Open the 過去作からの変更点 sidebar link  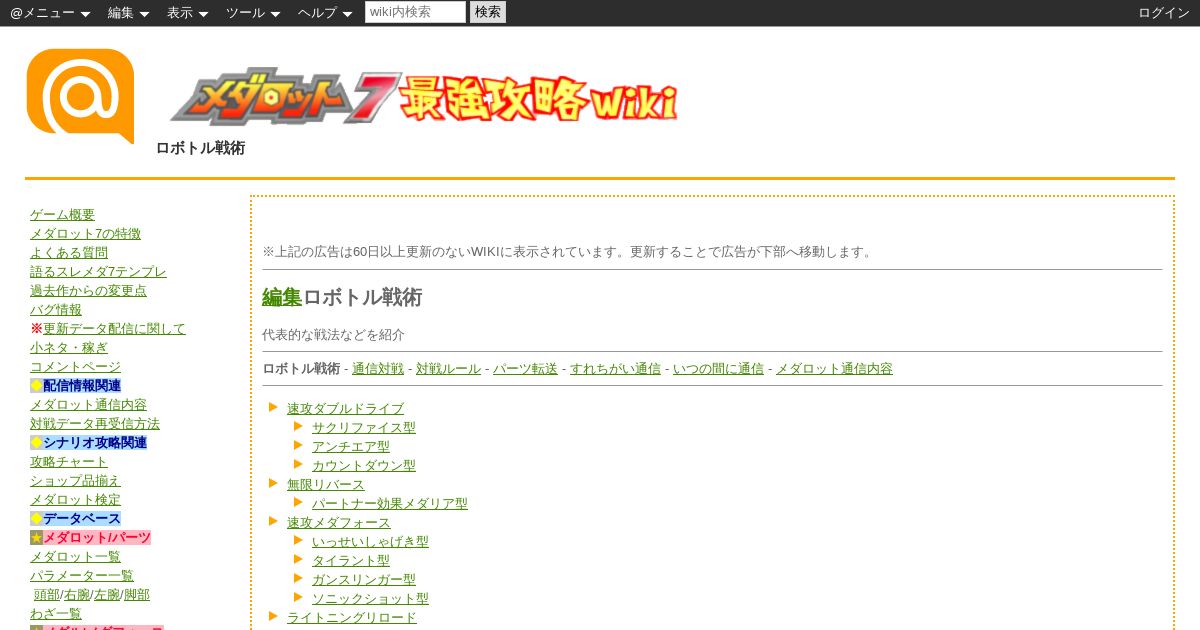tap(88, 291)
